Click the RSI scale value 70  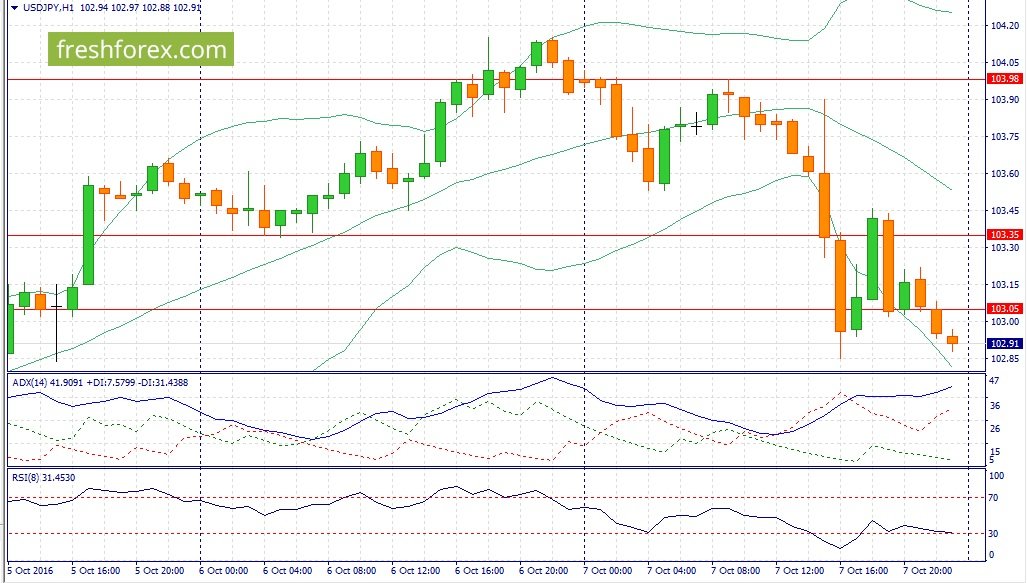pyautogui.click(x=994, y=498)
